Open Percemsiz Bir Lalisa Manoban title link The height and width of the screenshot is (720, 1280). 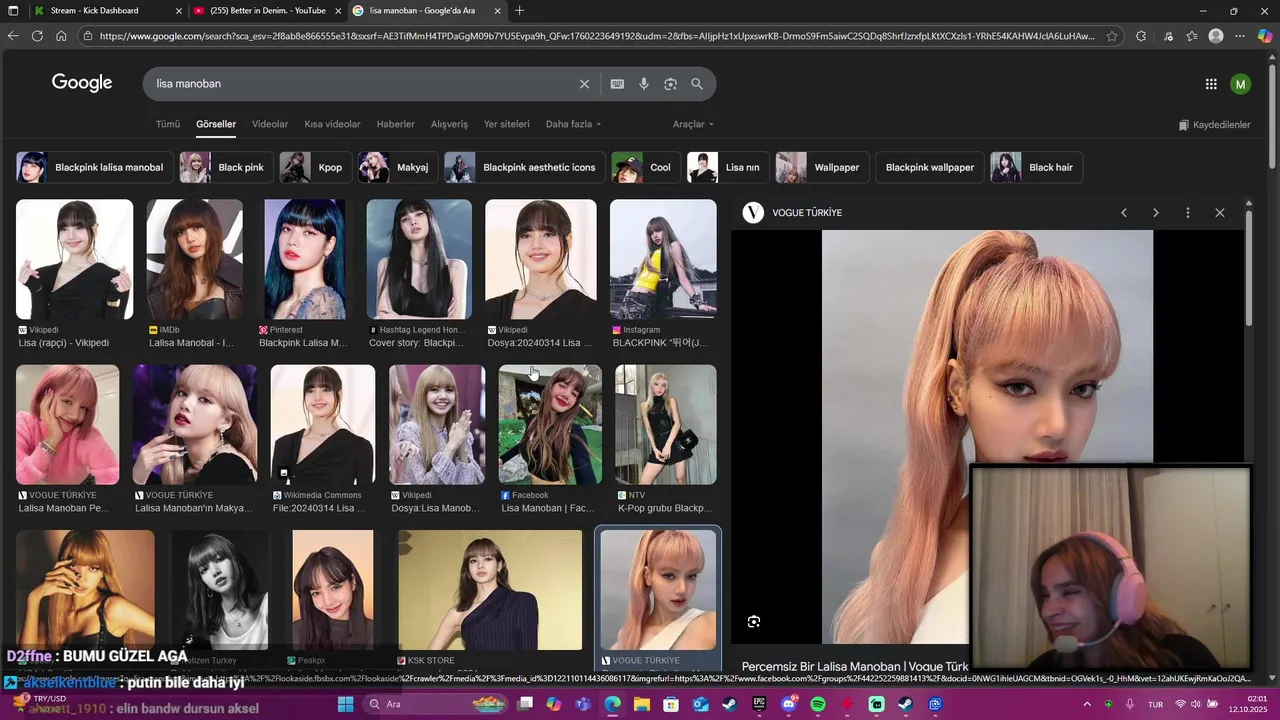point(855,666)
